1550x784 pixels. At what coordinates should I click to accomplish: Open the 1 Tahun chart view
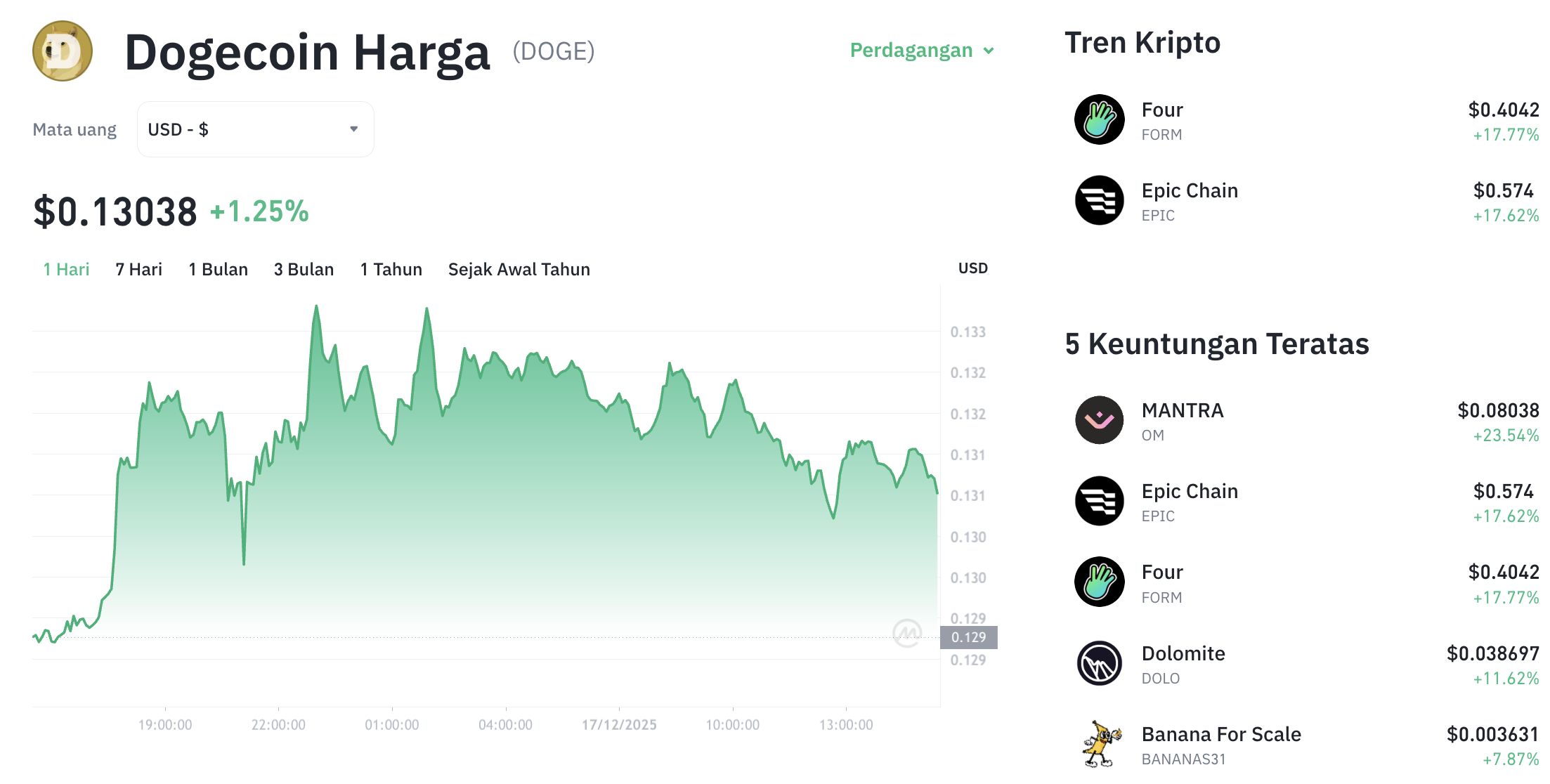tap(391, 269)
